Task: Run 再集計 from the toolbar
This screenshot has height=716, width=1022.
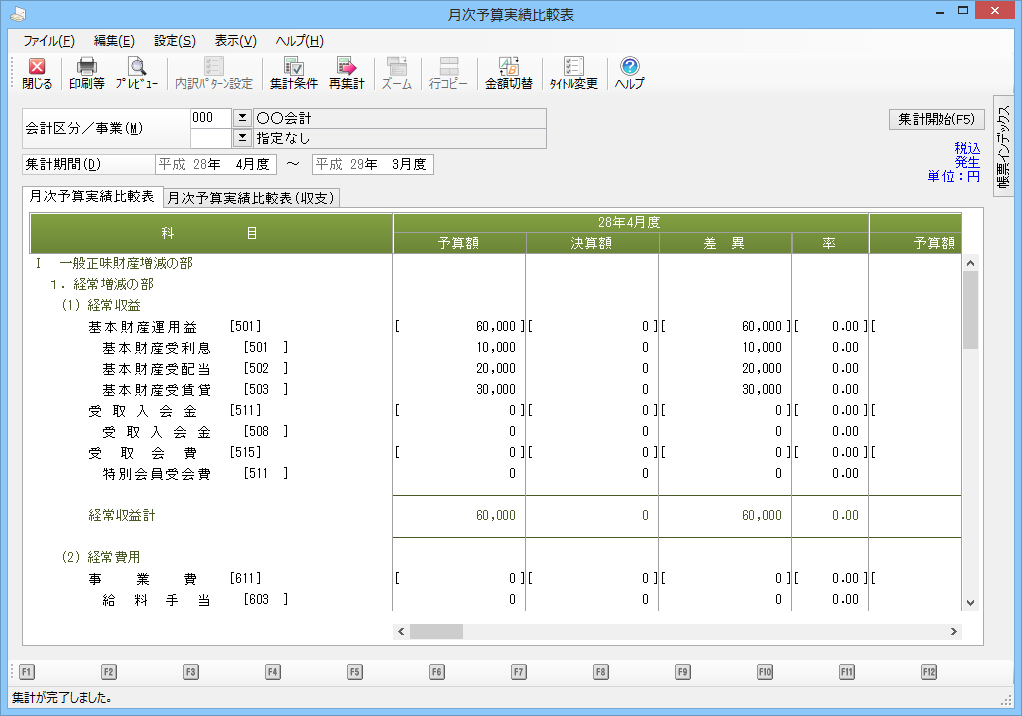Action: click(x=346, y=67)
